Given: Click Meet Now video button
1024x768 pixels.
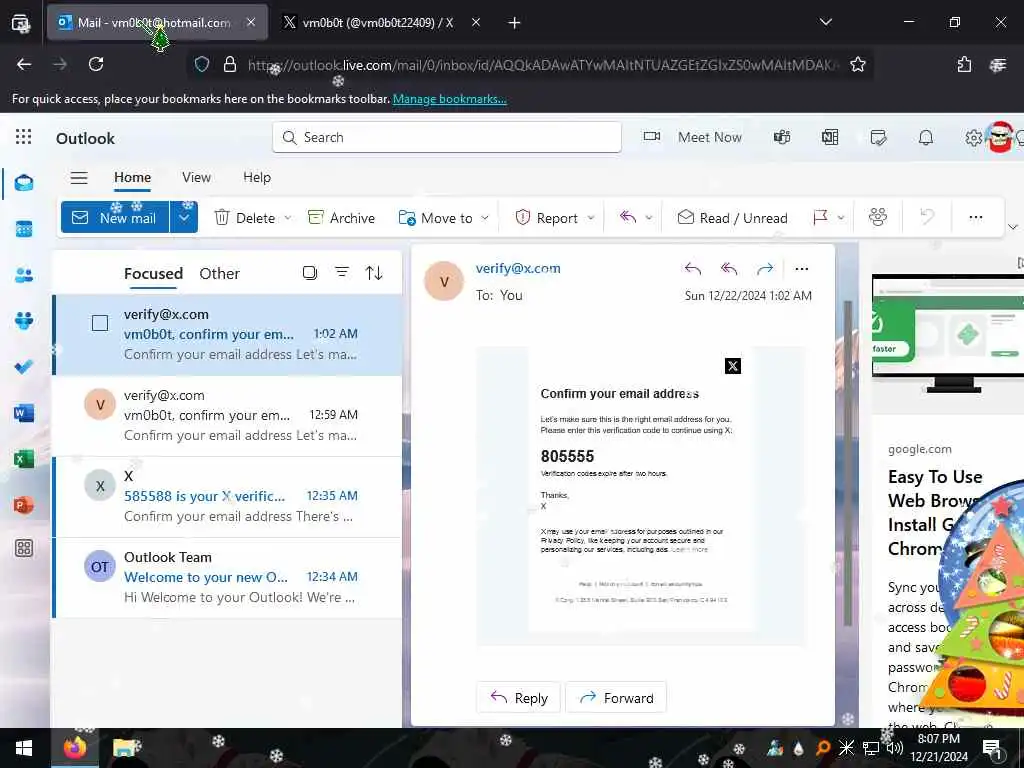Looking at the screenshot, I should [x=694, y=137].
